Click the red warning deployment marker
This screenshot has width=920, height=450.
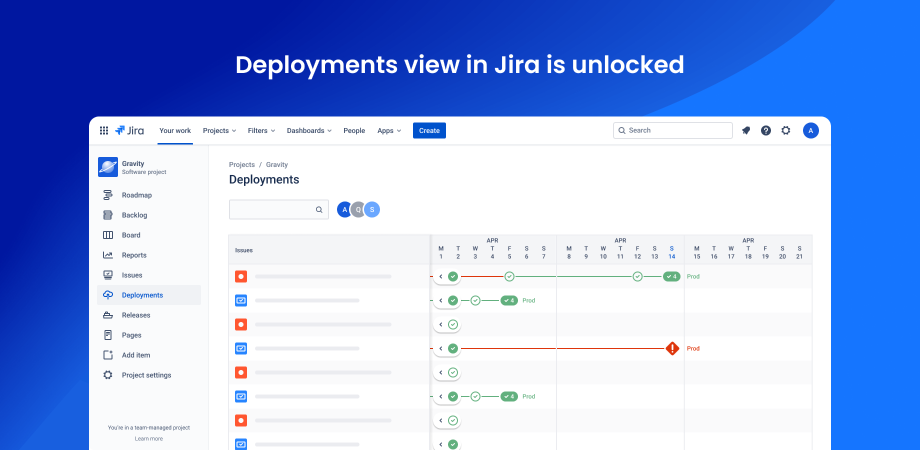[x=672, y=348]
